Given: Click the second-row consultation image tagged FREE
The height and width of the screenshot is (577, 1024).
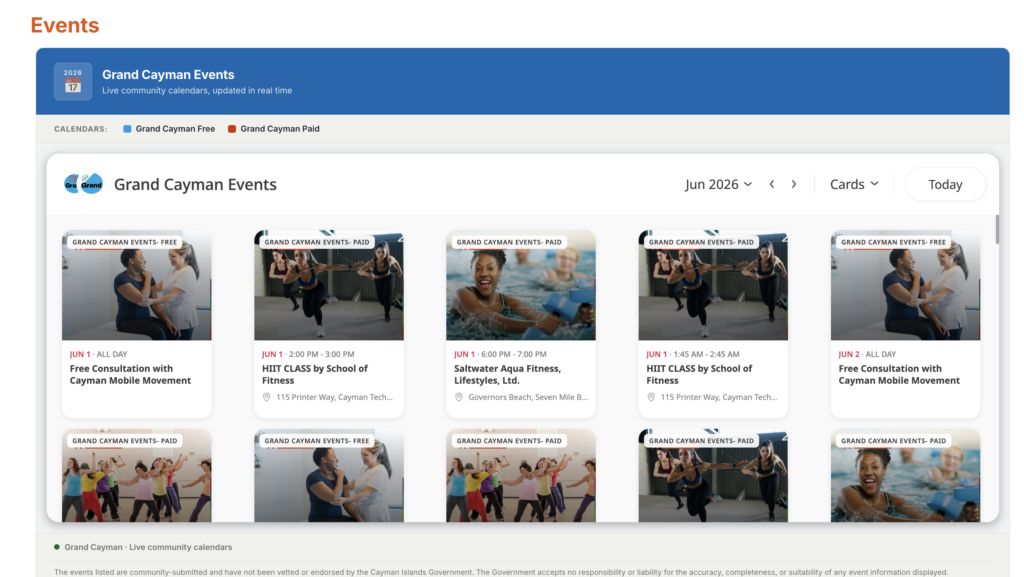Looking at the screenshot, I should point(328,476).
